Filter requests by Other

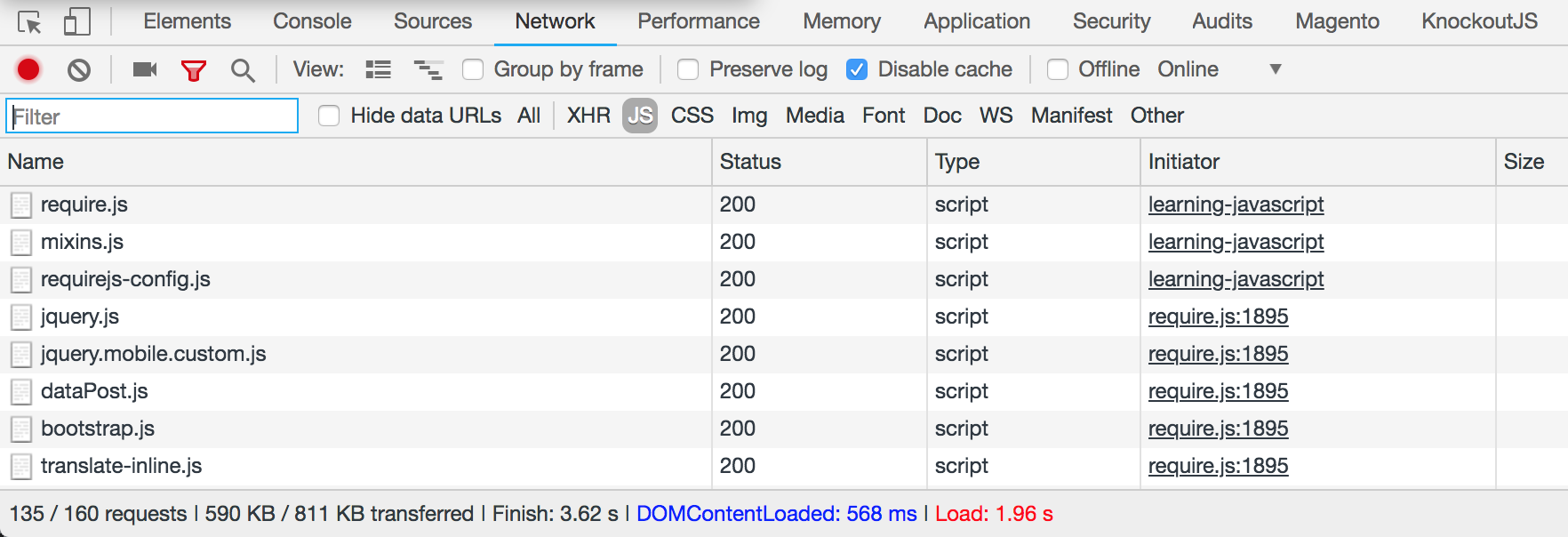(x=1157, y=116)
